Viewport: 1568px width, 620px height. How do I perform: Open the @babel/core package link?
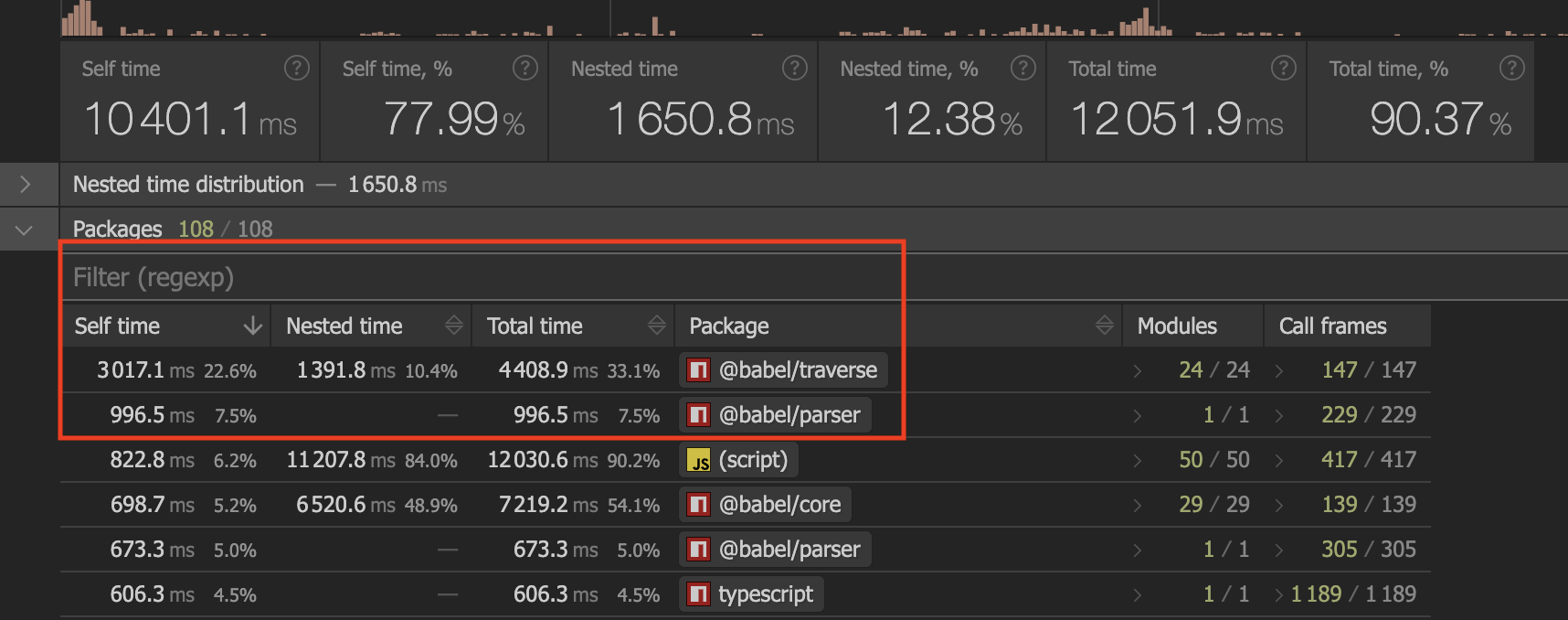pos(766,505)
